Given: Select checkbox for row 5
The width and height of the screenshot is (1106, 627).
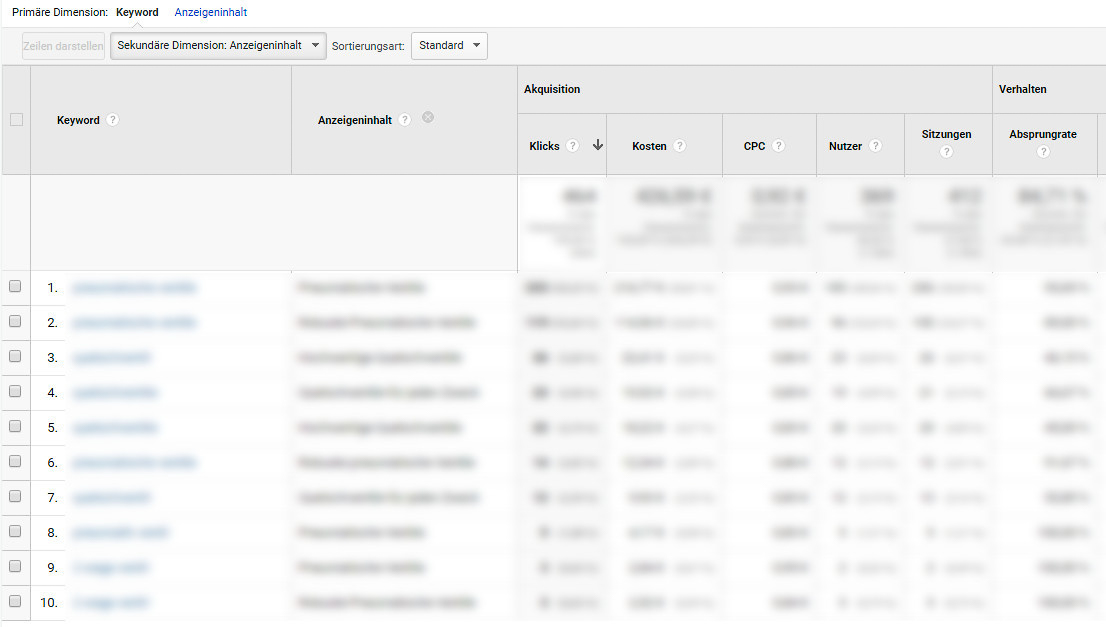Looking at the screenshot, I should pyautogui.click(x=15, y=427).
